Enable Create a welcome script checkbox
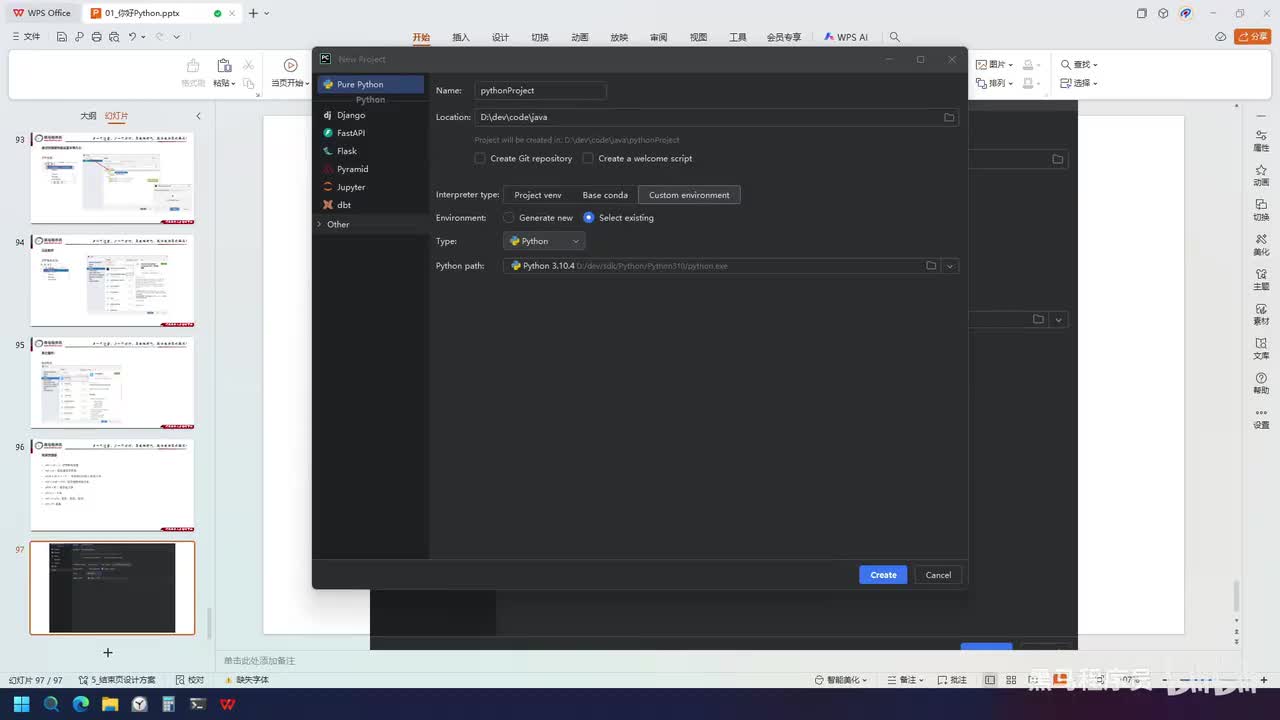This screenshot has height=720, width=1280. pos(588,158)
